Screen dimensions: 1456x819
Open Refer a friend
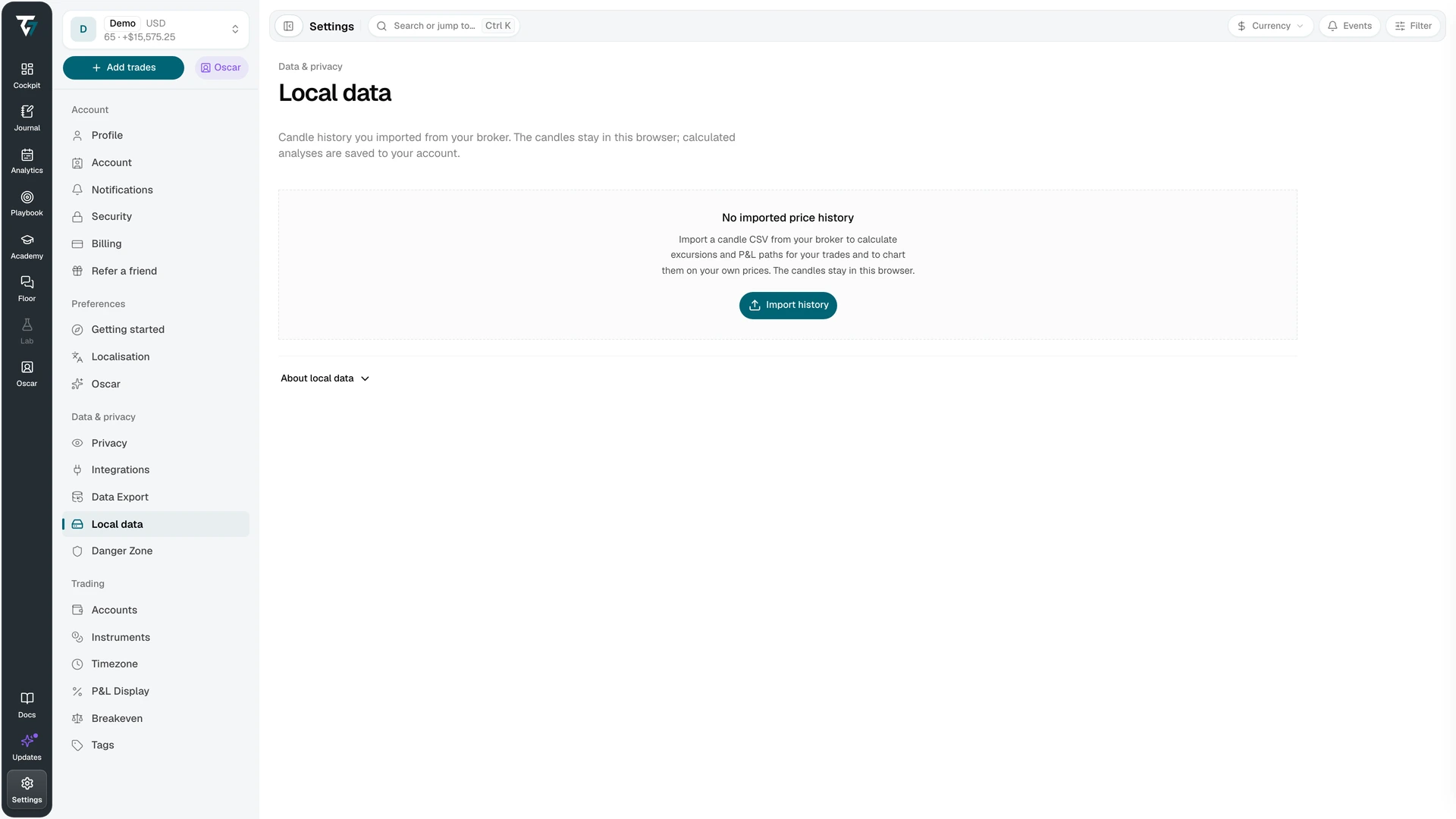(155, 271)
